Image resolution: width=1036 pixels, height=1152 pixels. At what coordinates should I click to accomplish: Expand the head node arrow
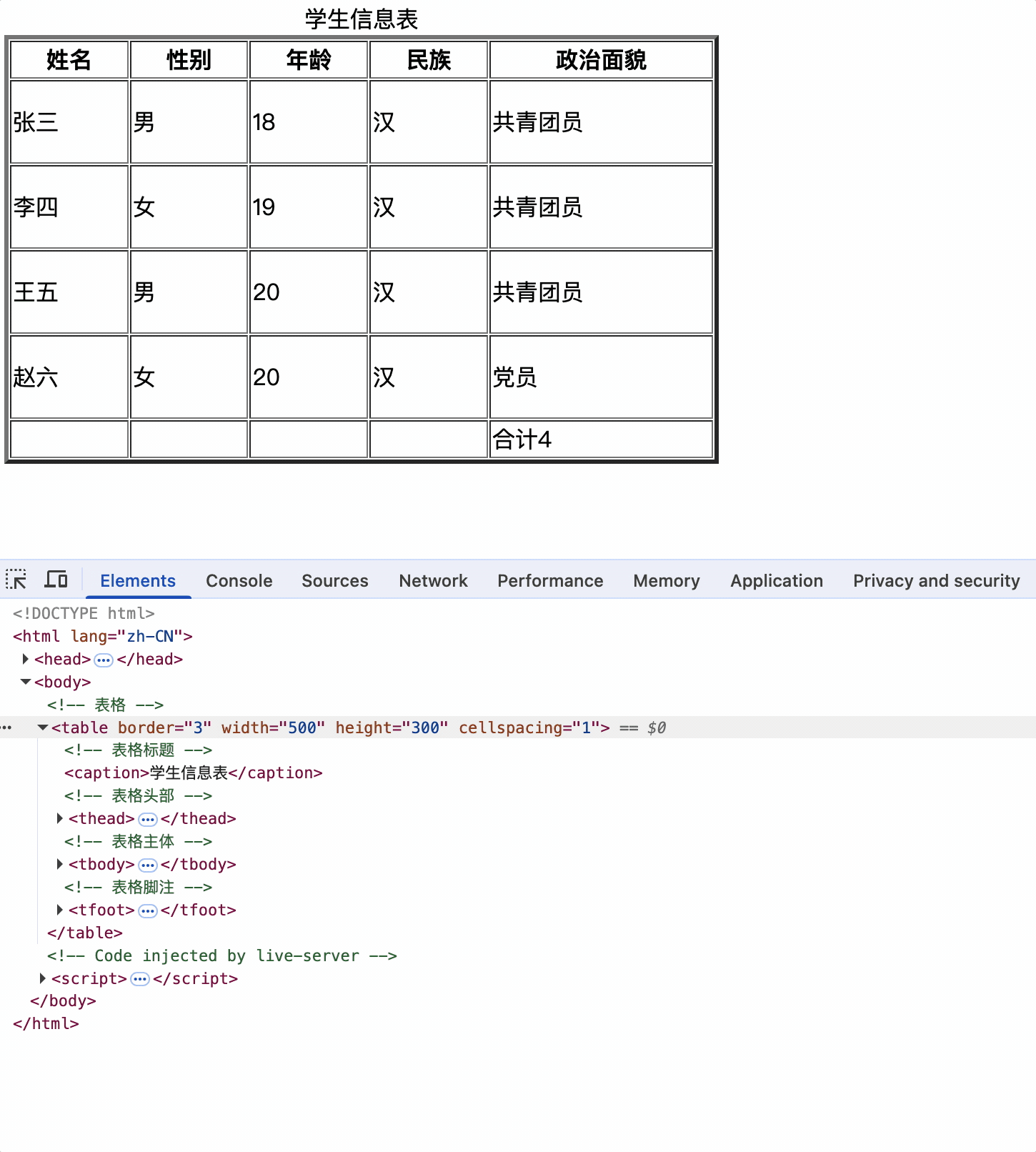coord(26,659)
